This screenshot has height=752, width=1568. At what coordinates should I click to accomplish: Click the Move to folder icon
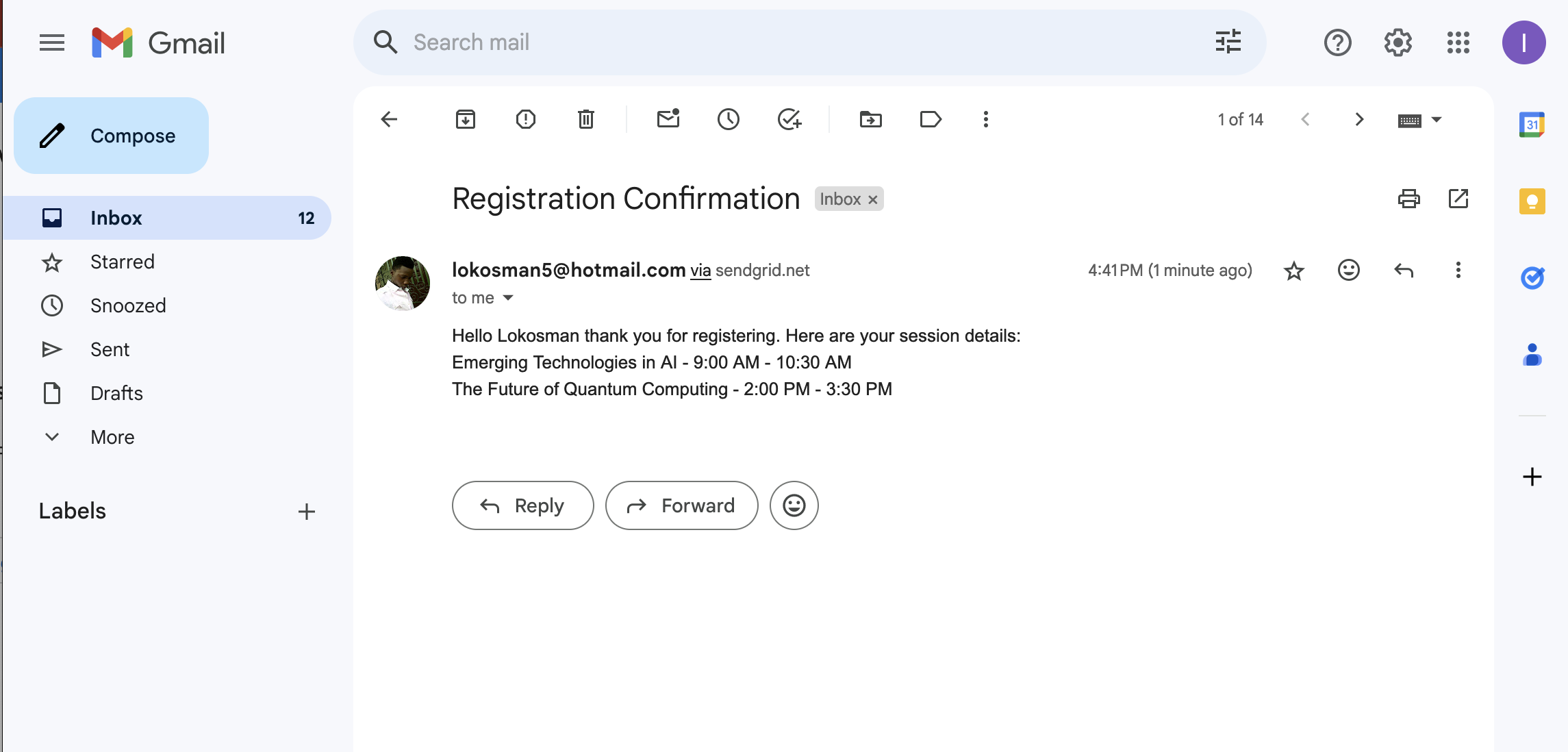click(870, 119)
